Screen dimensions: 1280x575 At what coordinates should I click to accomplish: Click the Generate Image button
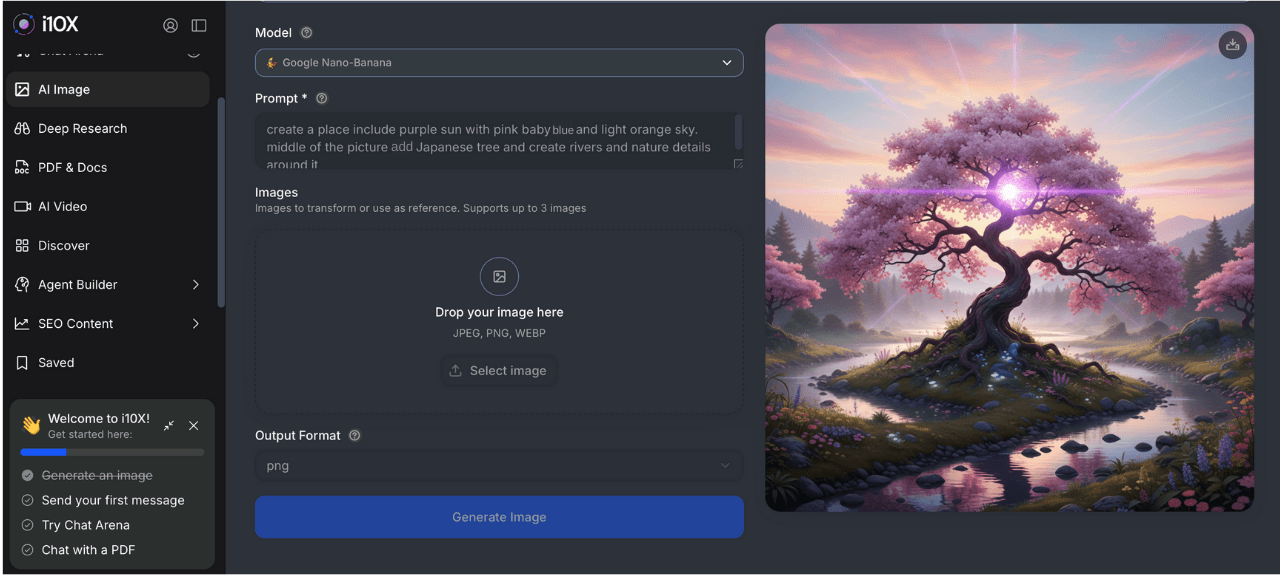coord(499,517)
